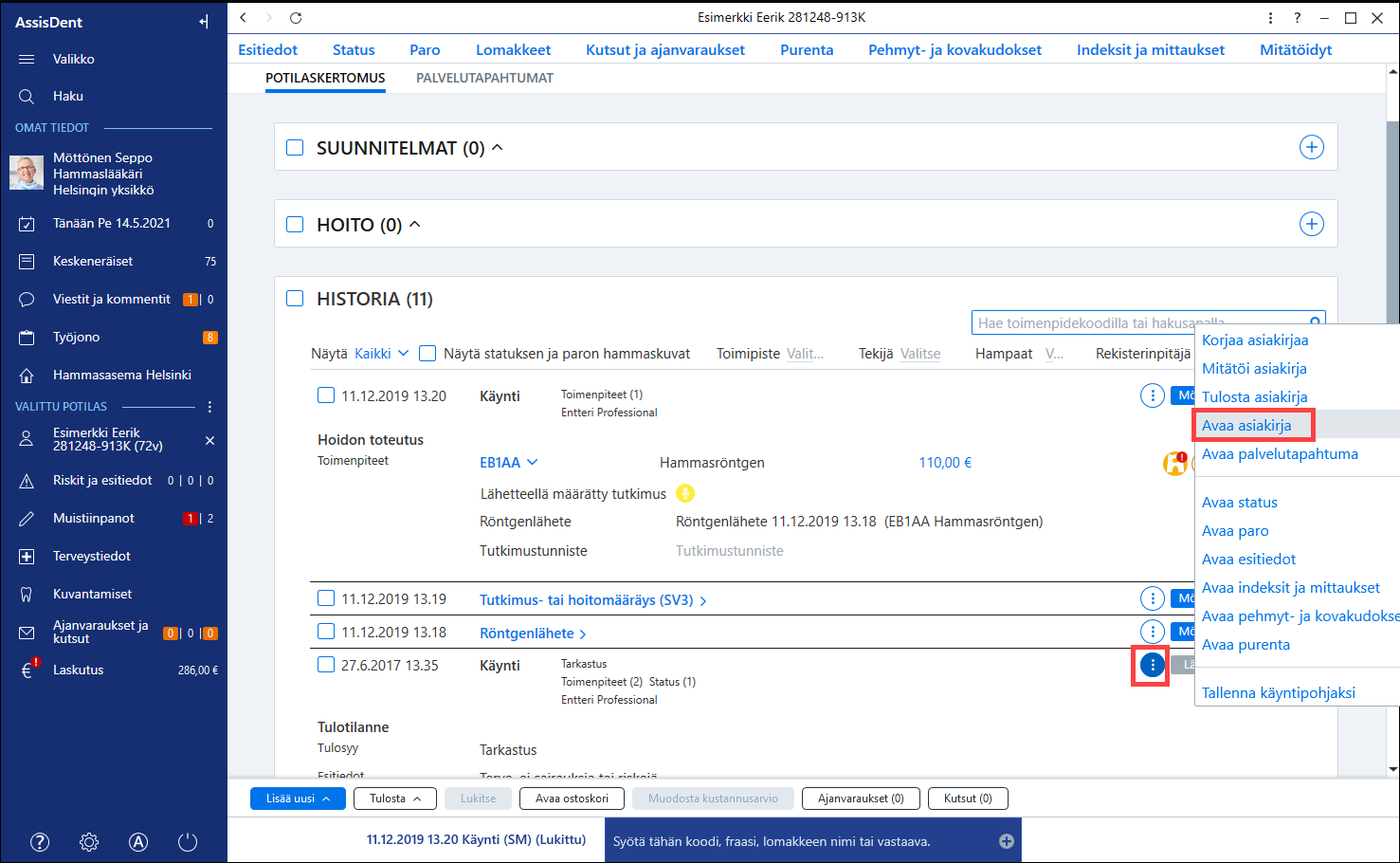Screen dimensions: 1400x863
Task: Expand the Näytä Kaikki dropdown
Action: [x=382, y=353]
